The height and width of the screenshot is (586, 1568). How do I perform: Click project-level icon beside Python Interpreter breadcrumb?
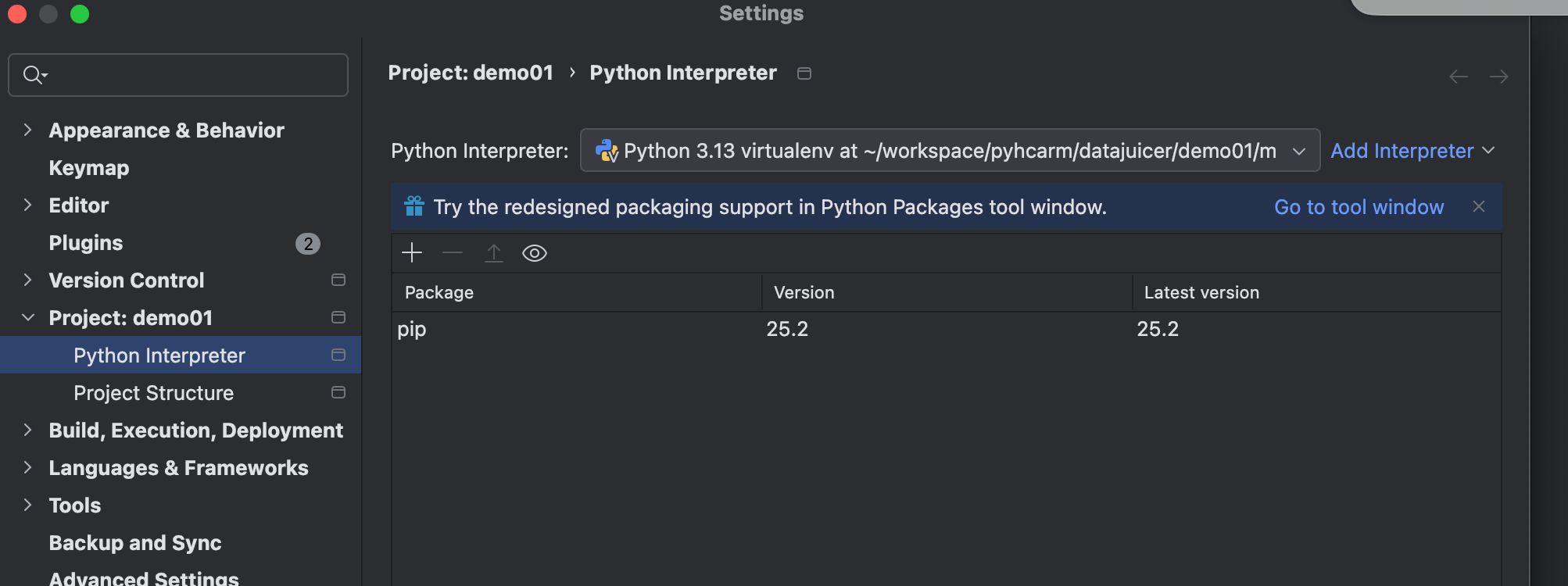[804, 73]
